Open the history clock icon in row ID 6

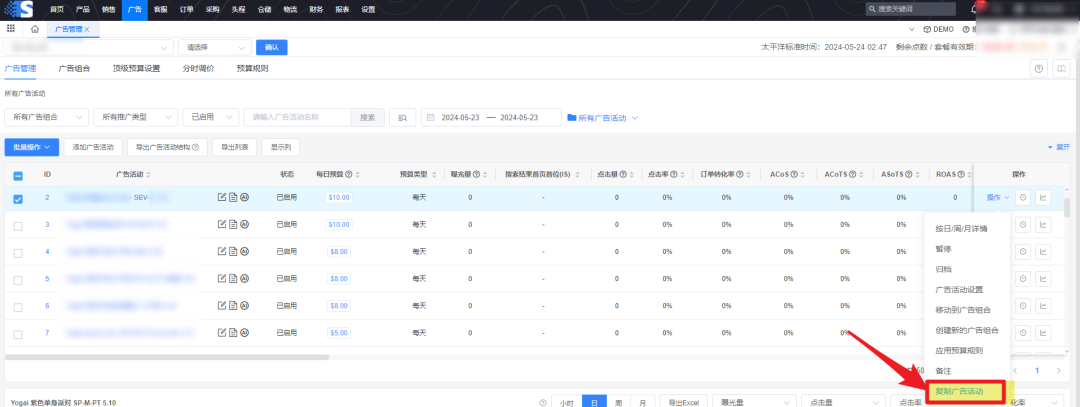(x=1024, y=306)
